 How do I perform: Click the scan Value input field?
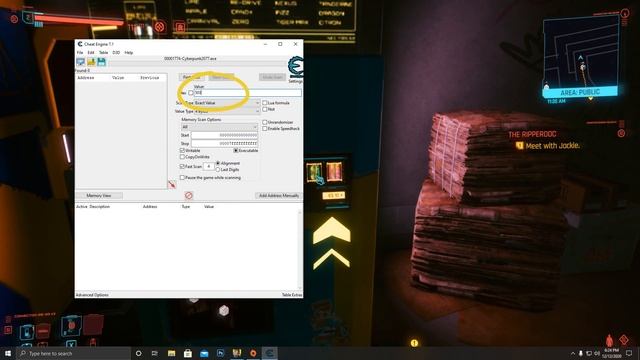[248, 93]
